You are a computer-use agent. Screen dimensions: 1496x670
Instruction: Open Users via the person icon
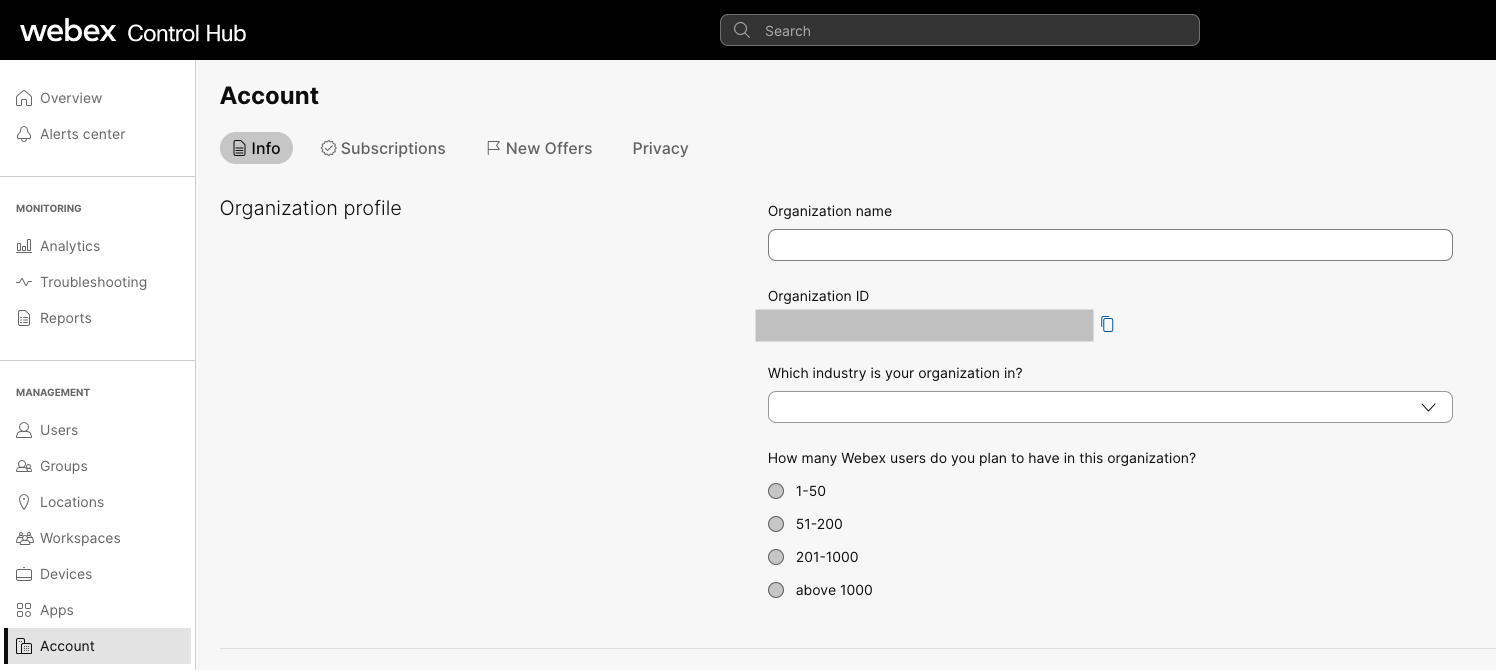23,430
